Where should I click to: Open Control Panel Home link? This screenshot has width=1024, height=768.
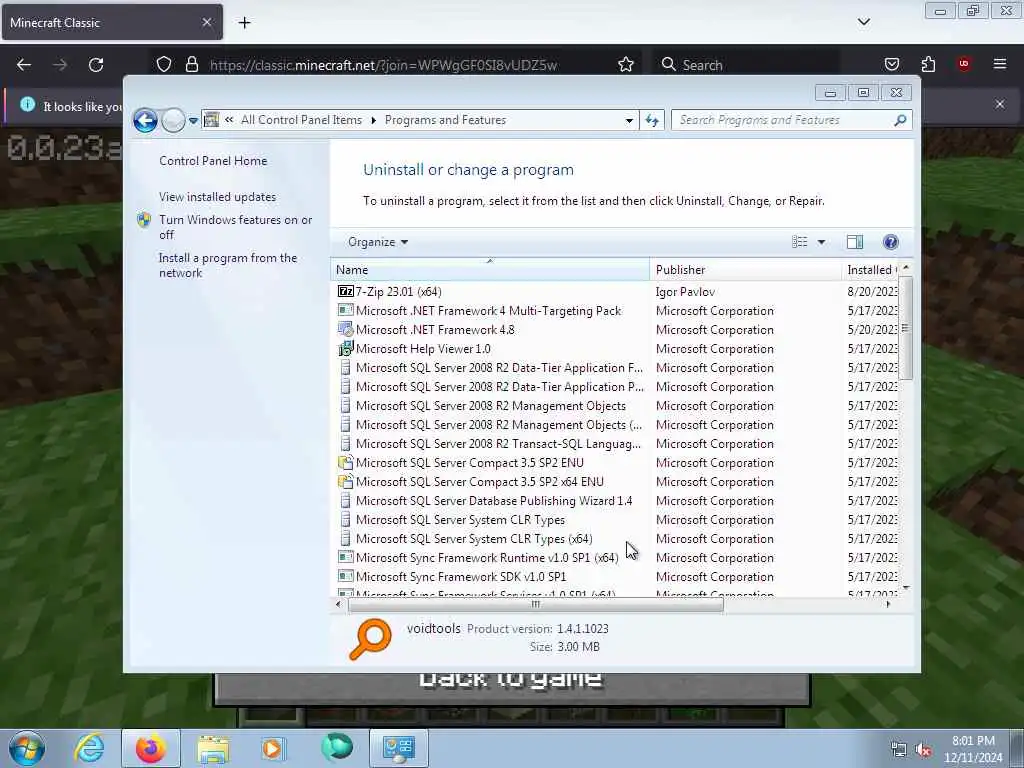tap(213, 161)
